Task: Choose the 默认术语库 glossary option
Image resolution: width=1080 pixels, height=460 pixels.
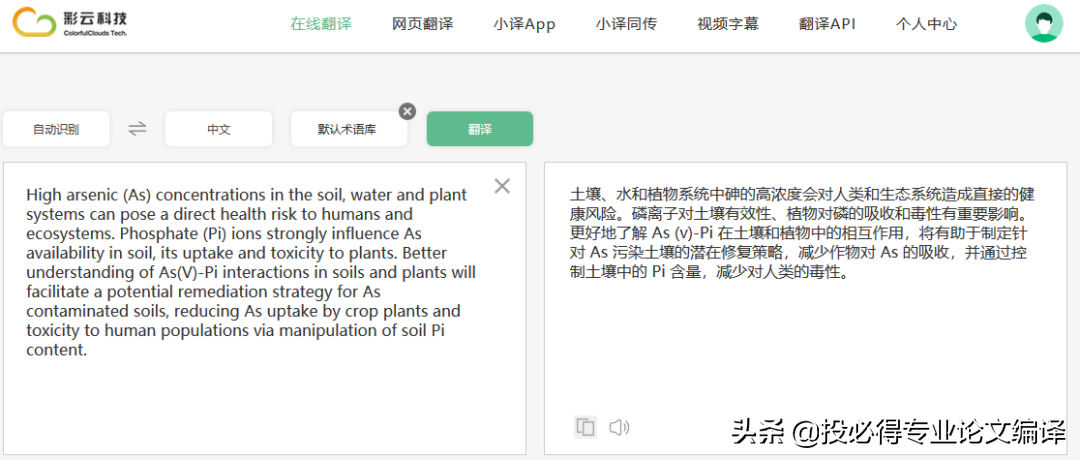Action: pos(347,129)
